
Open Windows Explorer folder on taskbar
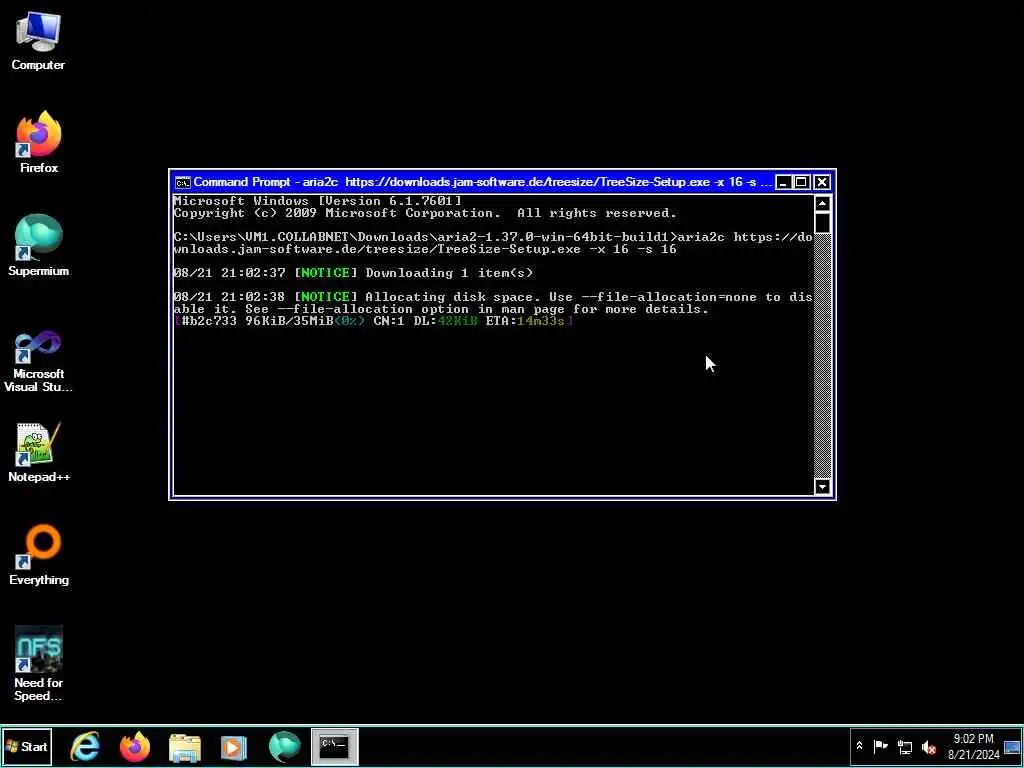click(185, 747)
